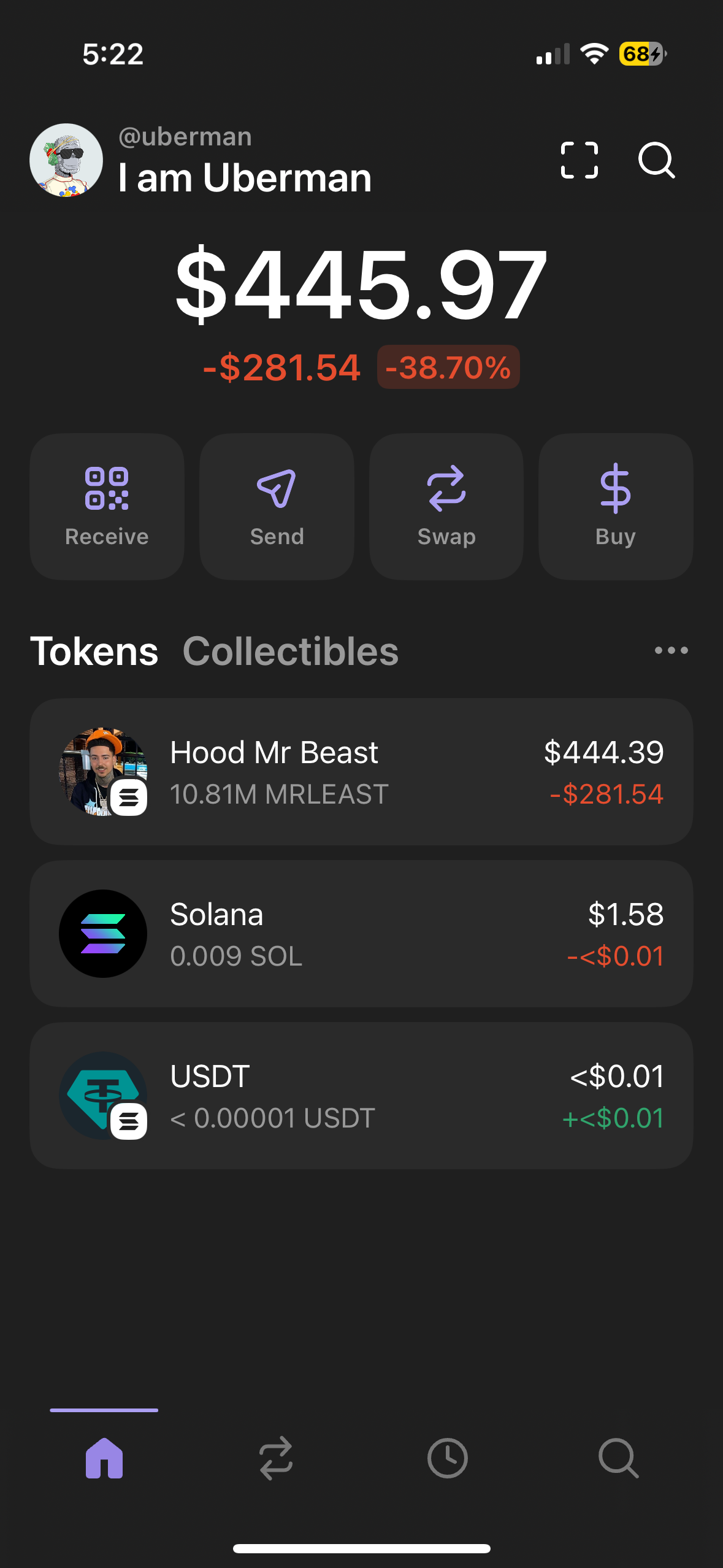Tap the QR scan frame icon
The height and width of the screenshot is (1568, 723).
(x=579, y=160)
